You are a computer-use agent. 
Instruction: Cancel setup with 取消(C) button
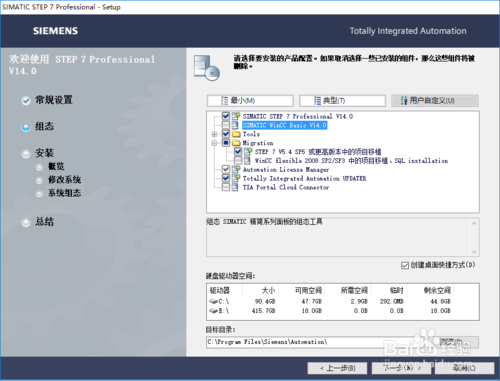pyautogui.click(x=465, y=368)
